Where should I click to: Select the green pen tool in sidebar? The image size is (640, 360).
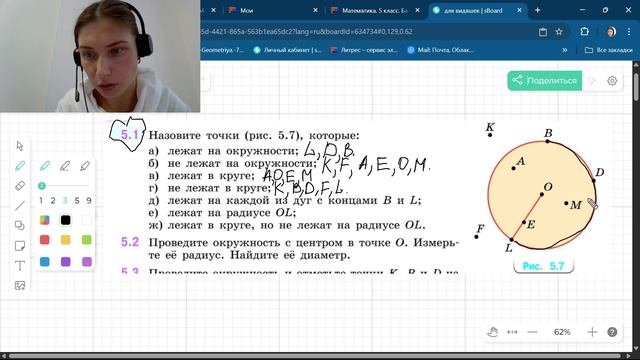(20, 166)
